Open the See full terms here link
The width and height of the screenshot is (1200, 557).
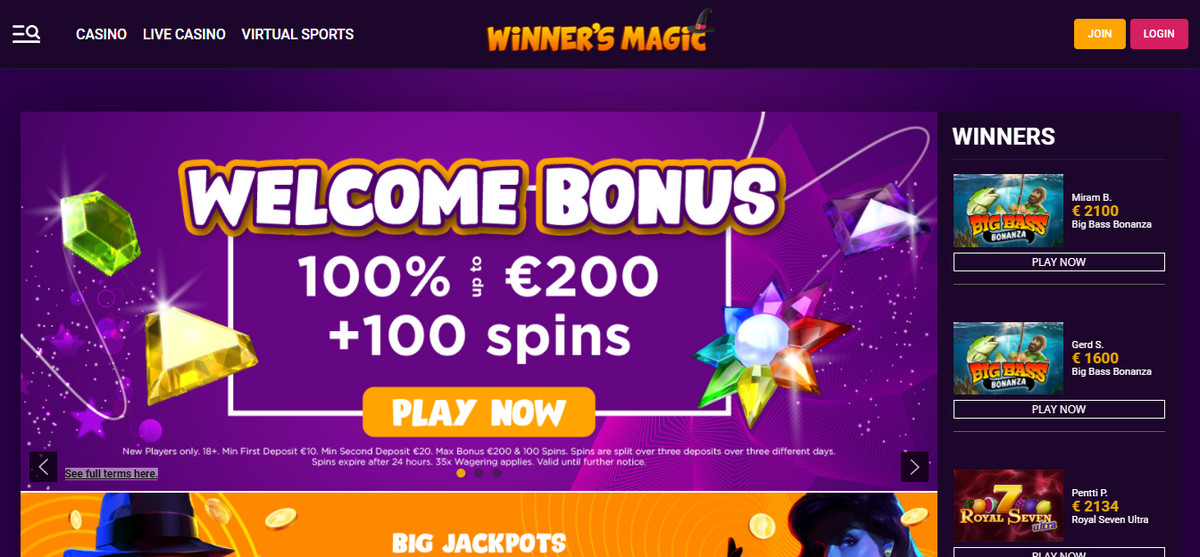[x=111, y=473]
